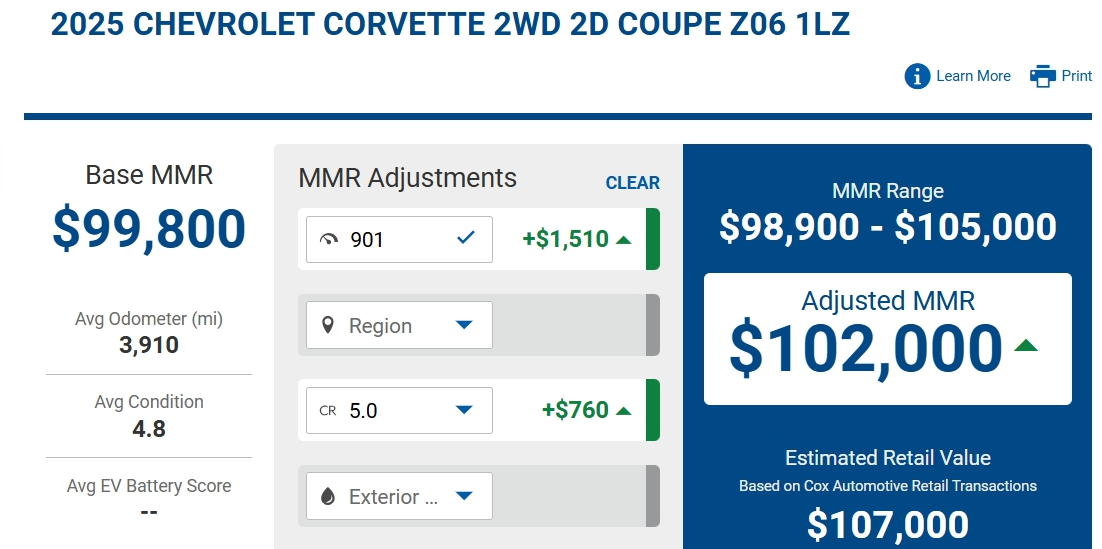The width and height of the screenshot is (1102, 549).
Task: Click the Adjusted MMR $102,000 value box
Action: coord(888,339)
